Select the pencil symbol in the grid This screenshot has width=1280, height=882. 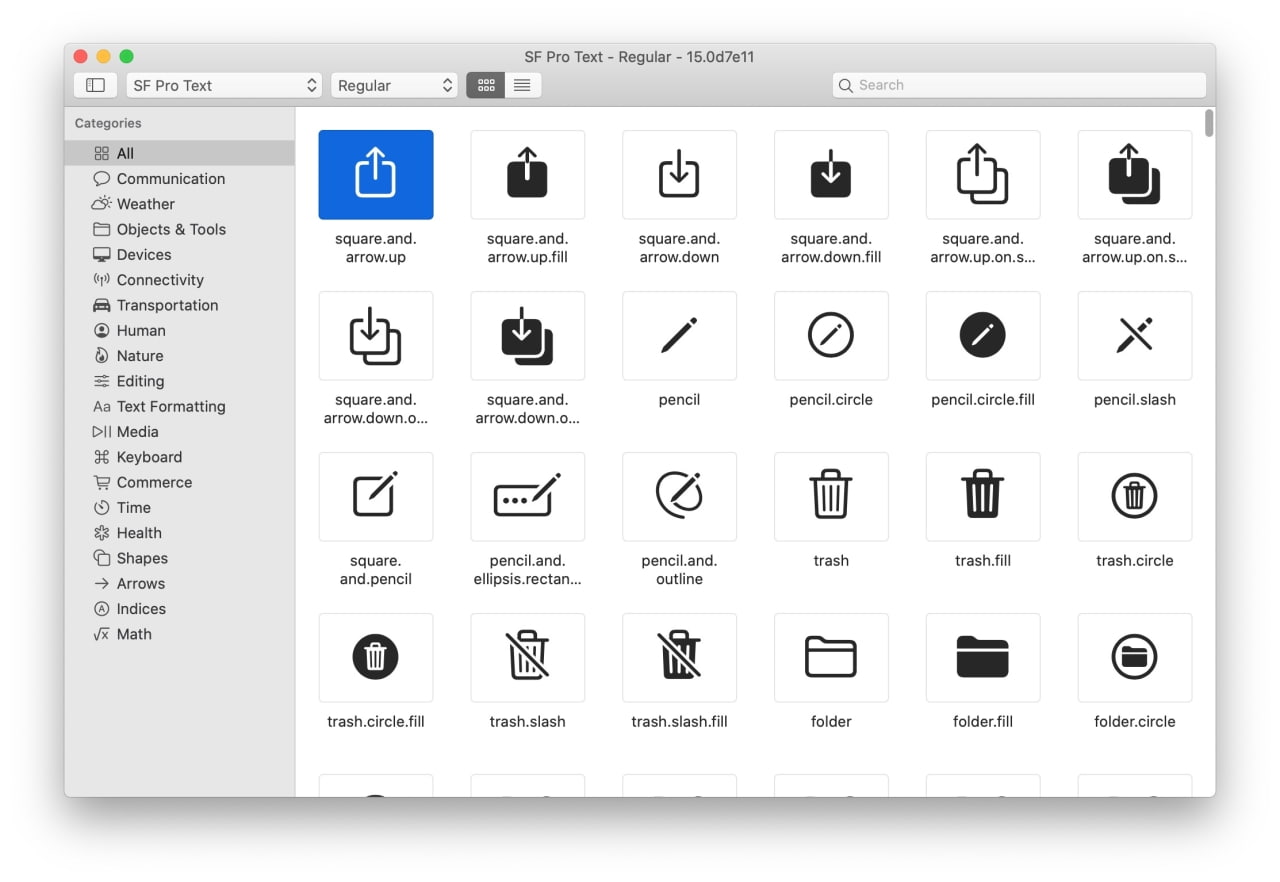pos(679,336)
